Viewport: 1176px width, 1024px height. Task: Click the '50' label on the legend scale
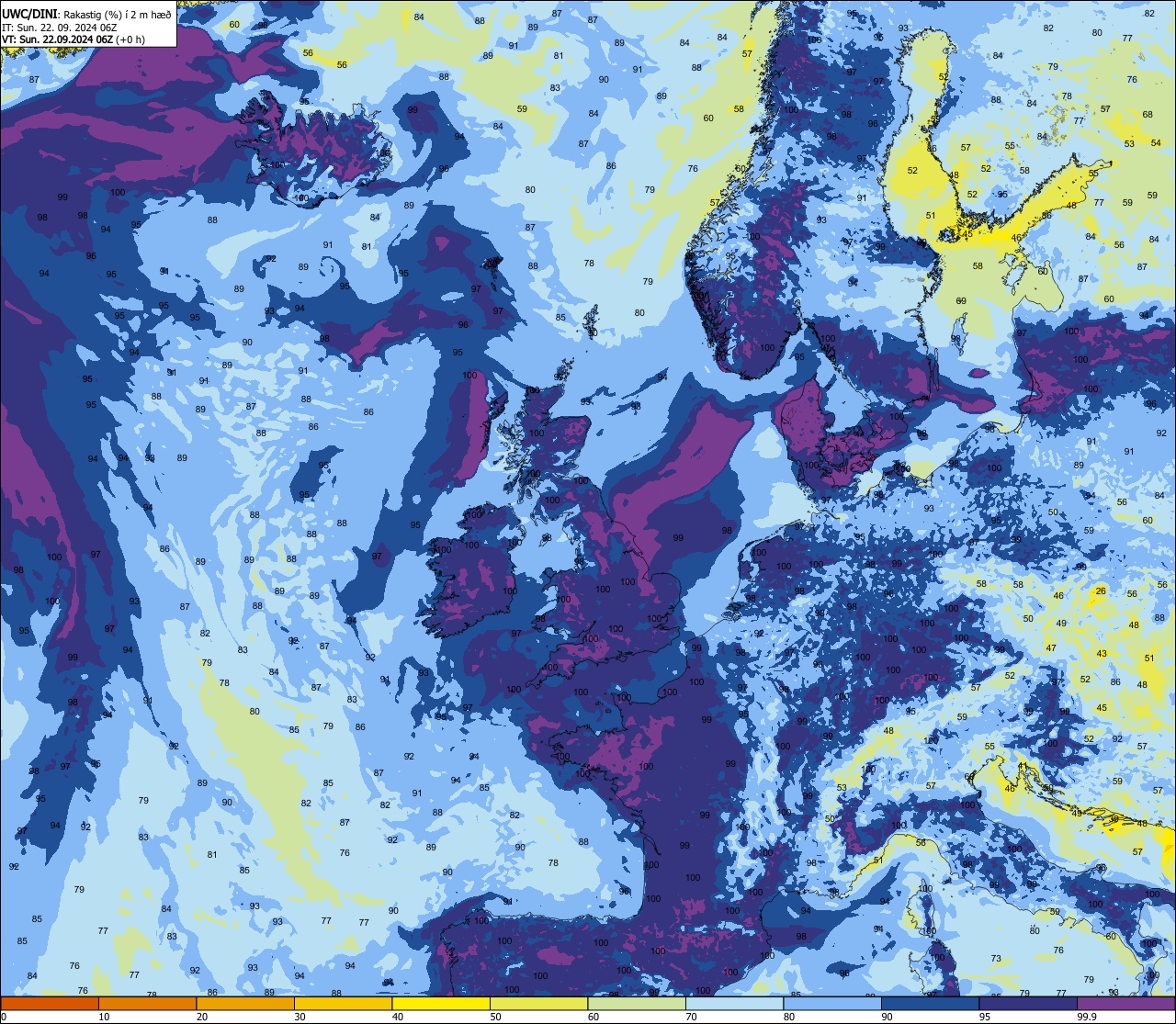click(495, 1017)
